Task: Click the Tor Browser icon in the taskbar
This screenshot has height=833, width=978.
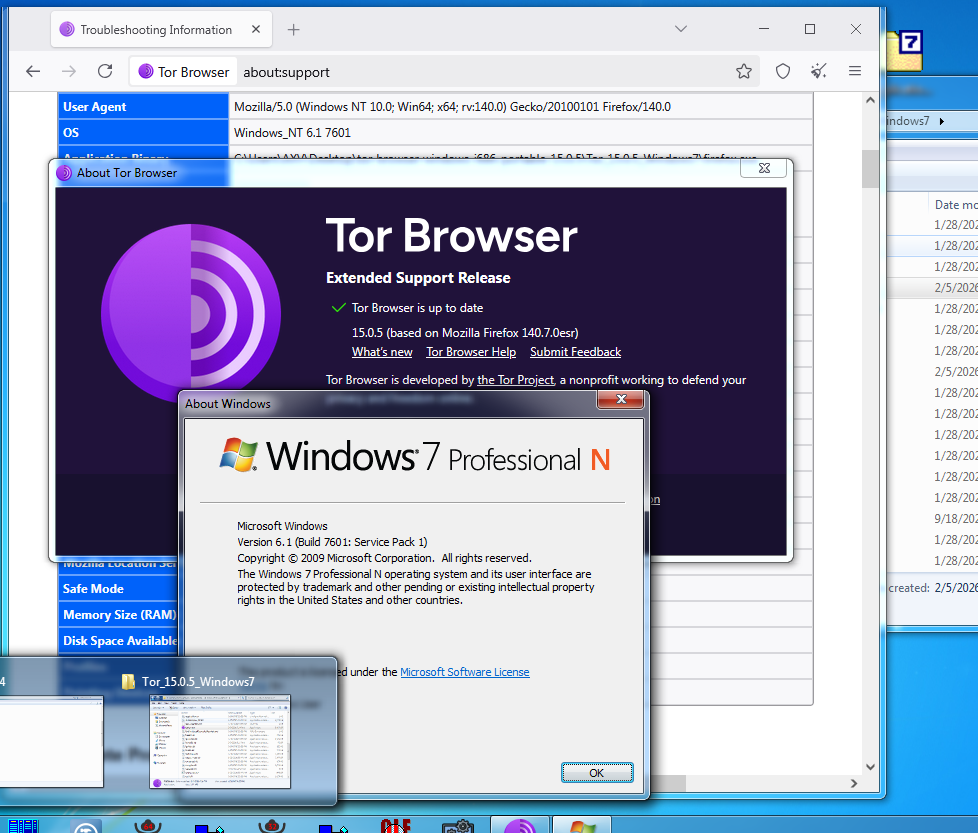Action: (519, 825)
